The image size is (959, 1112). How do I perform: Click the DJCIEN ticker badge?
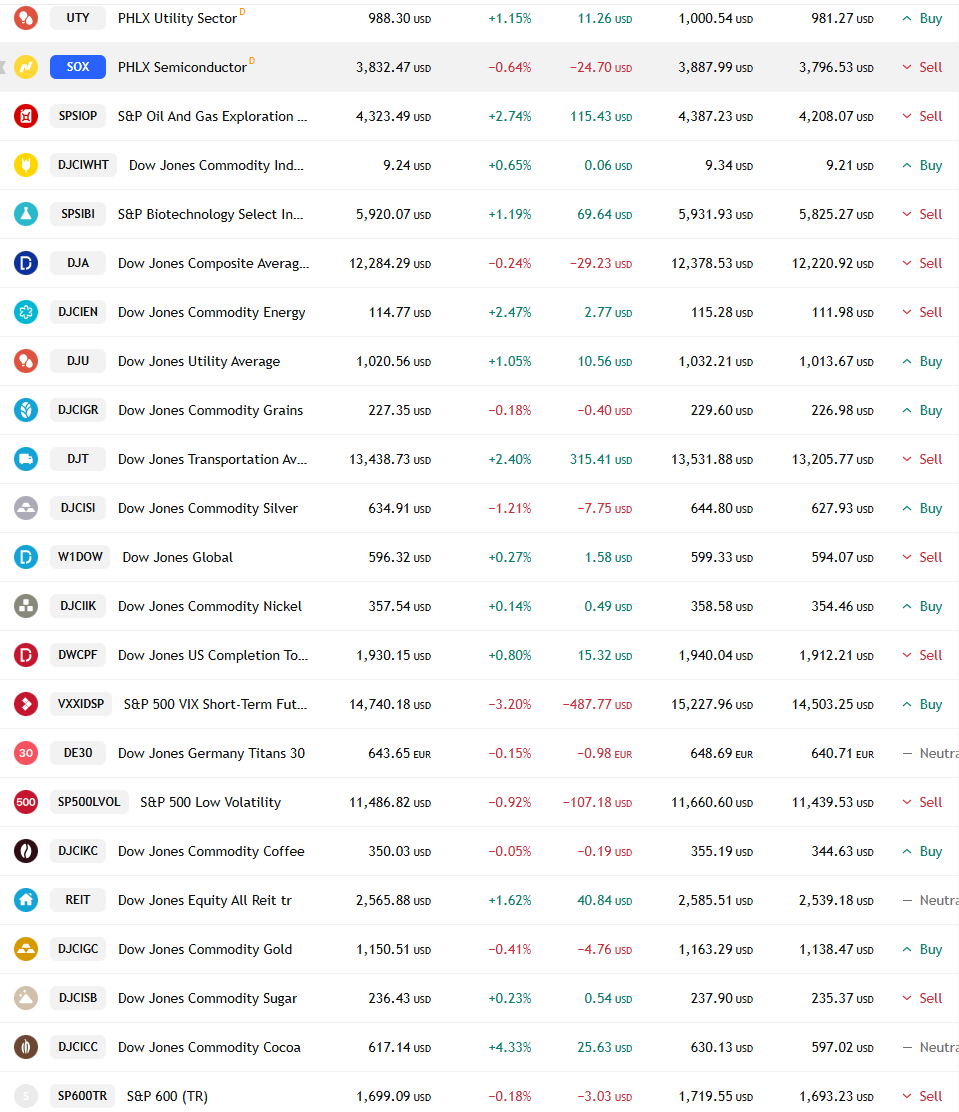pos(78,311)
